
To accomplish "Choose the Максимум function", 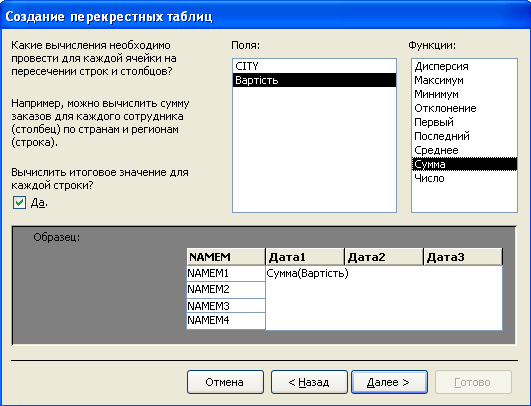I will point(464,80).
